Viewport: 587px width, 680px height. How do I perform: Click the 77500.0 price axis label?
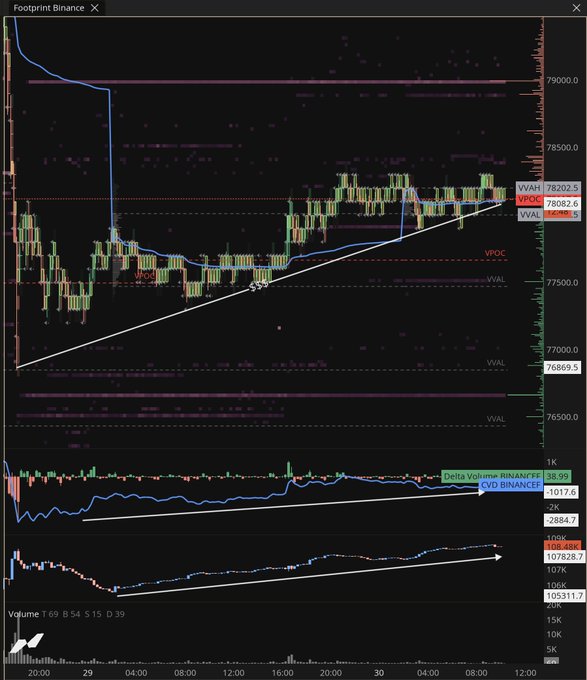click(562, 282)
